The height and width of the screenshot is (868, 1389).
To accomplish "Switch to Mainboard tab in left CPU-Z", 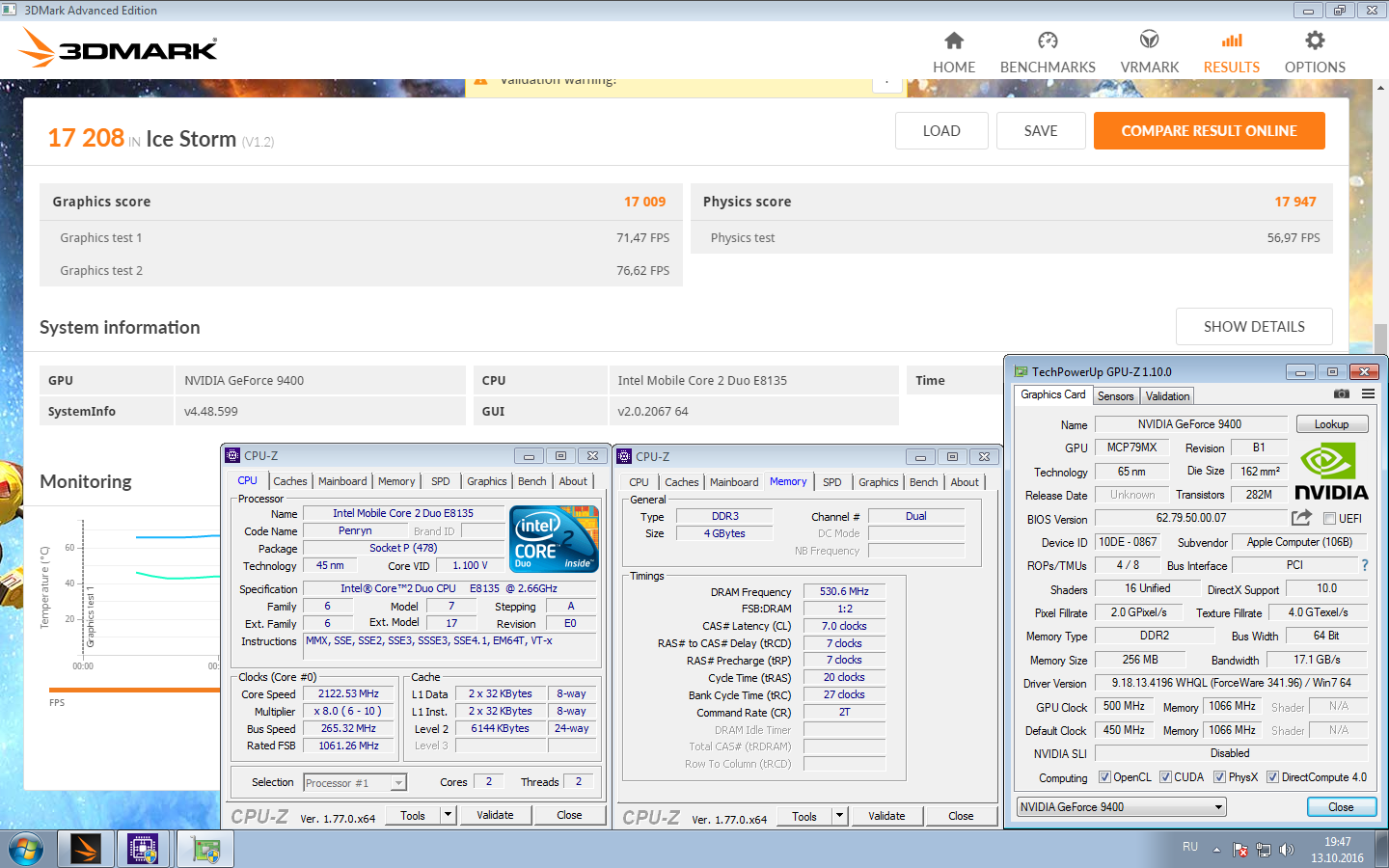I will 342,481.
